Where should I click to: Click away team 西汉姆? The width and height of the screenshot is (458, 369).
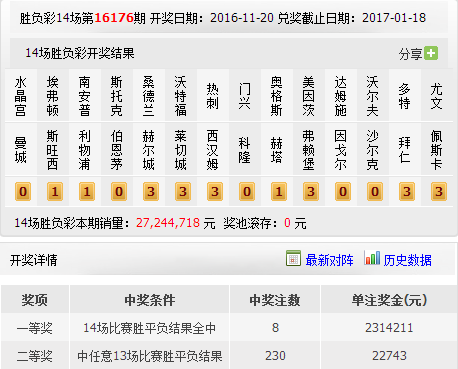(213, 150)
